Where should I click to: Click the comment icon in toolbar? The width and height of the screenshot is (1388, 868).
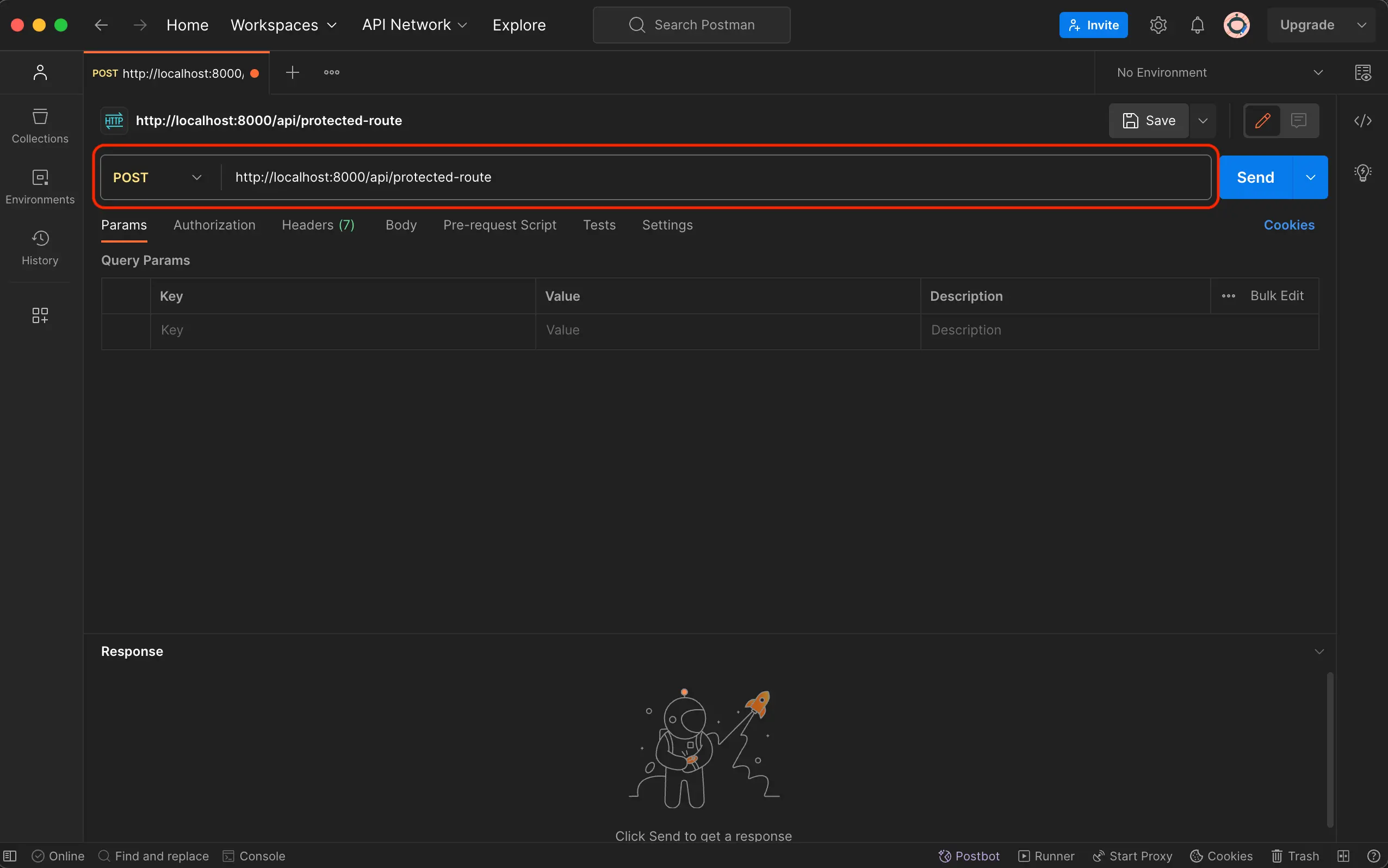click(x=1299, y=120)
